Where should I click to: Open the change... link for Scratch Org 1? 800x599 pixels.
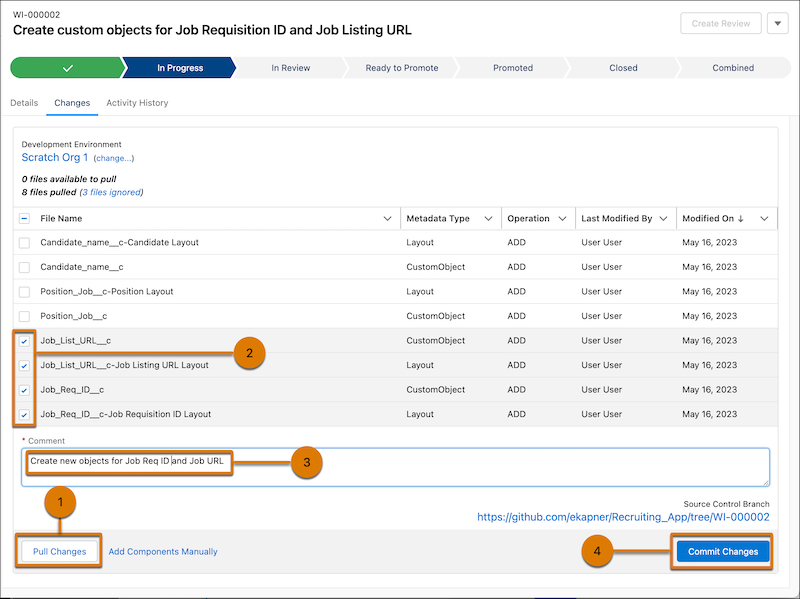(x=113, y=158)
